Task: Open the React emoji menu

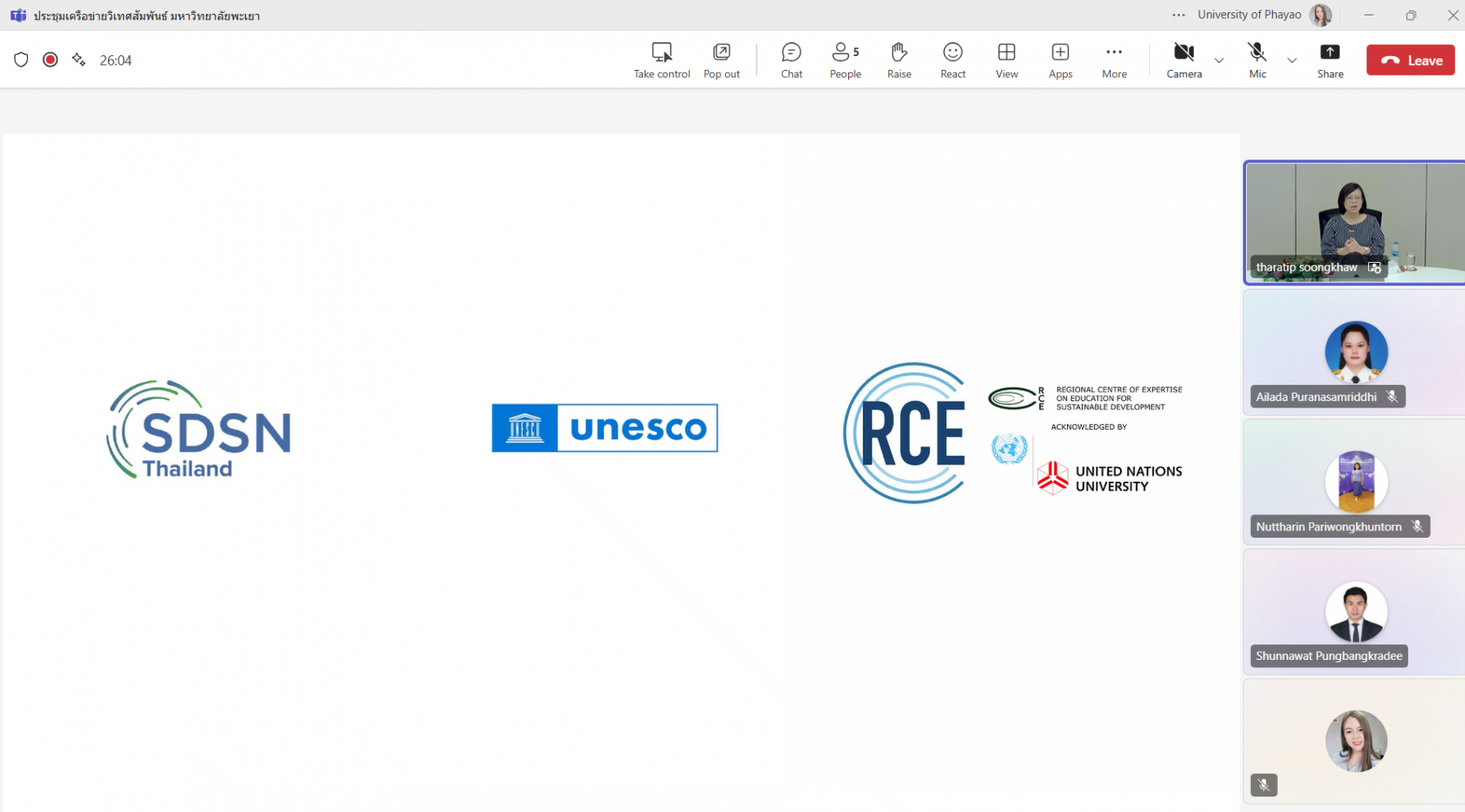Action: pos(952,60)
